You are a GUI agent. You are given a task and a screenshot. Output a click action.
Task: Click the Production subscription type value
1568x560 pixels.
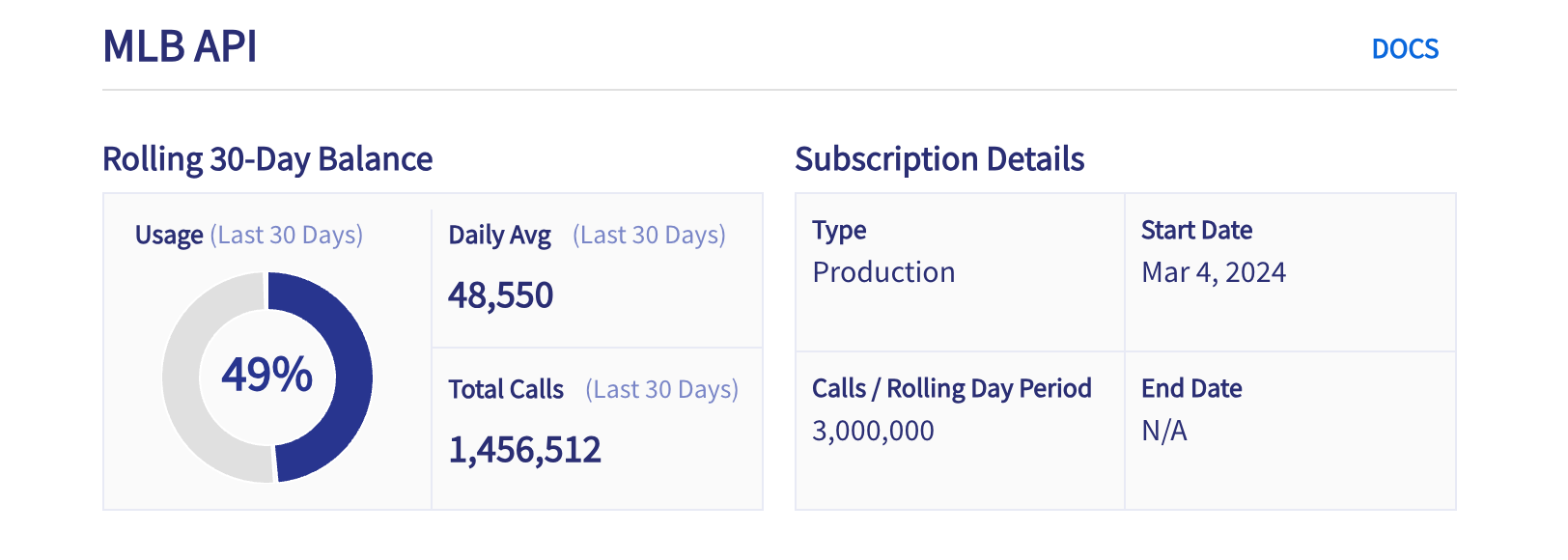[883, 272]
